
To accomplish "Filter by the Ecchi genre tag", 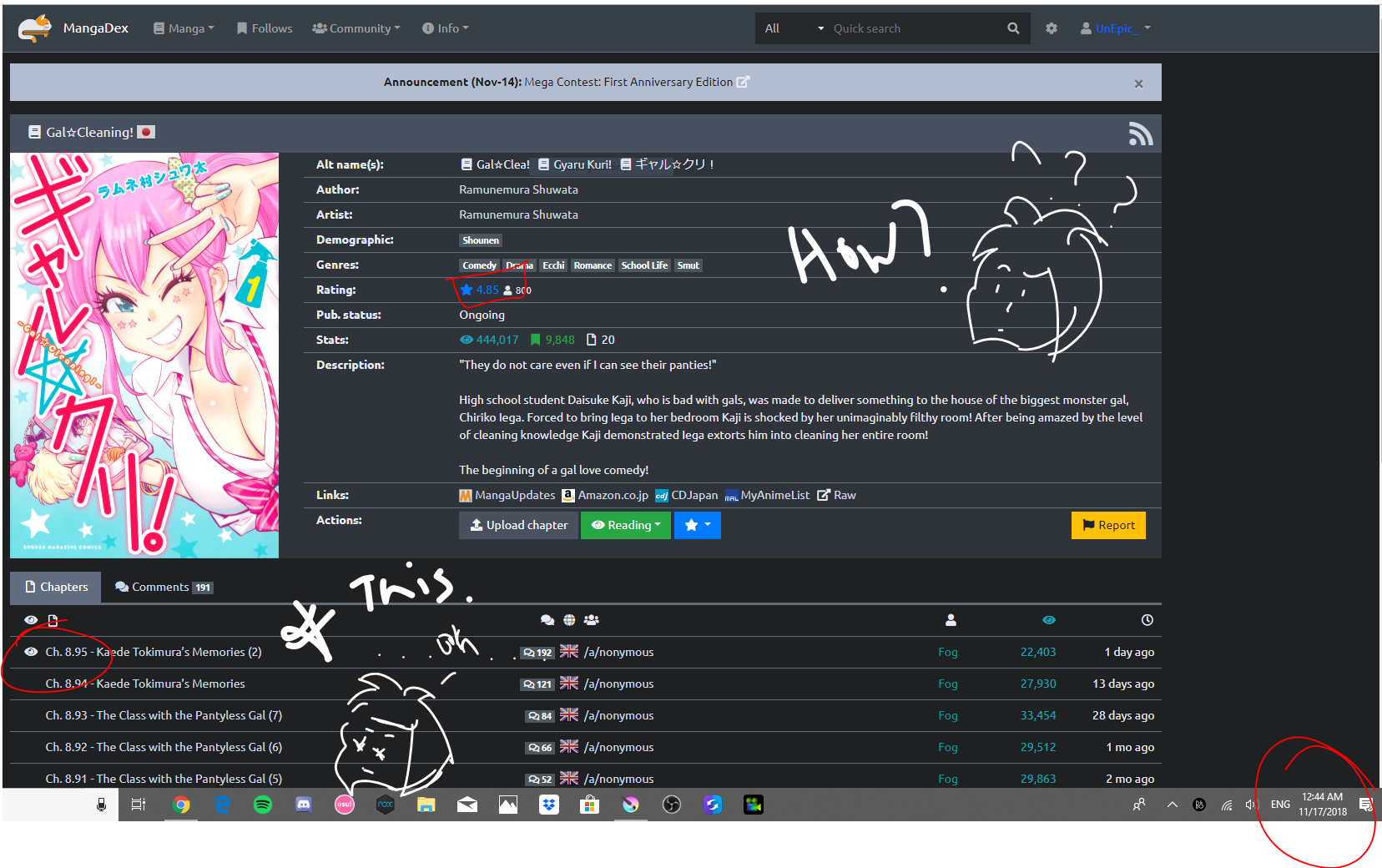I will point(553,265).
